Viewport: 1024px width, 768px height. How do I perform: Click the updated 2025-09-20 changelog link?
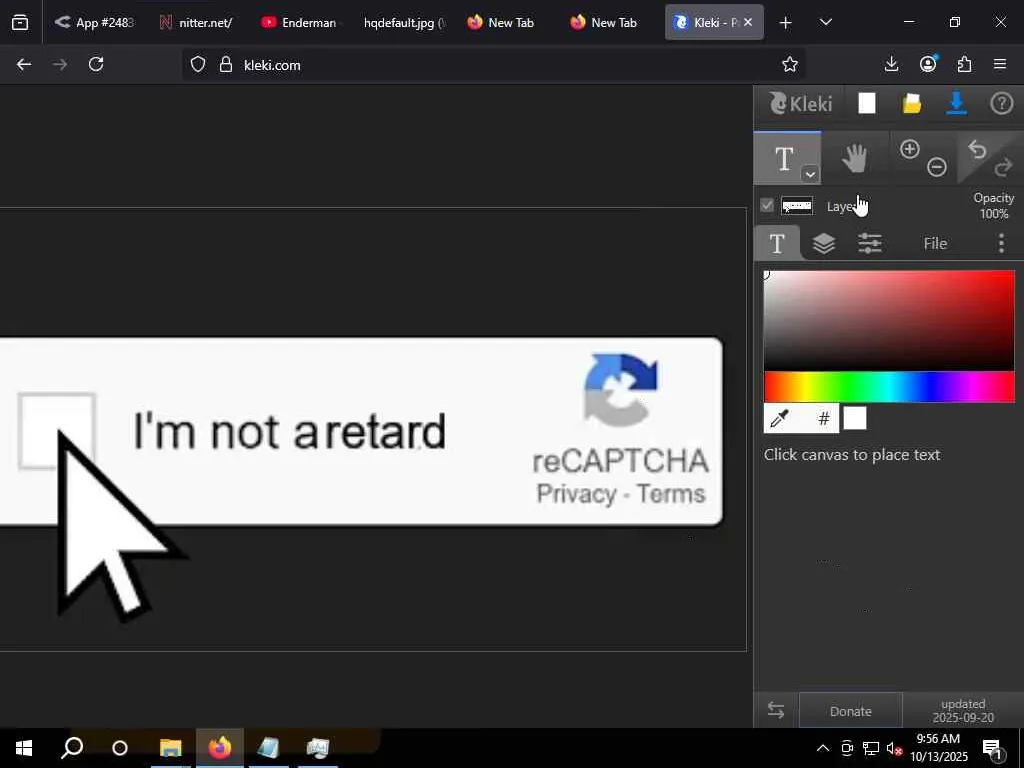coord(963,711)
